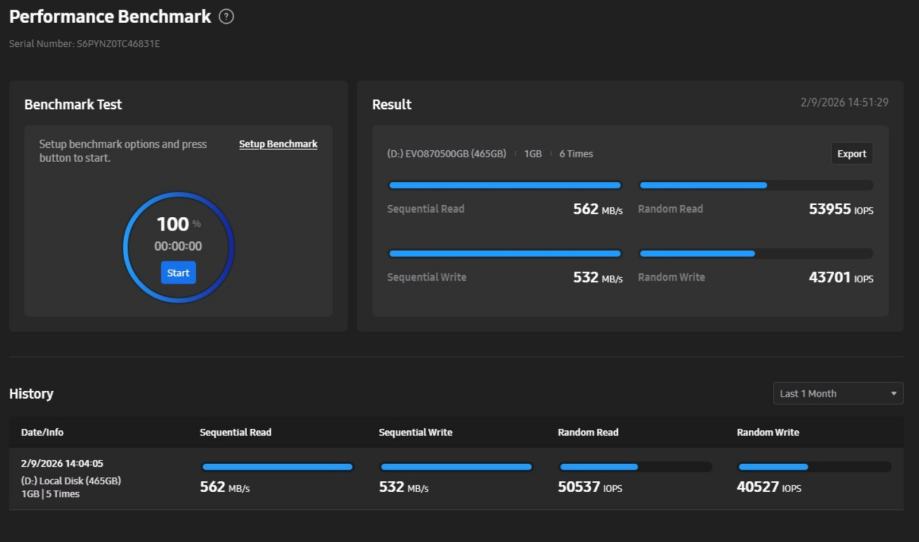Export the benchmark result
This screenshot has height=542, width=919.
[851, 154]
